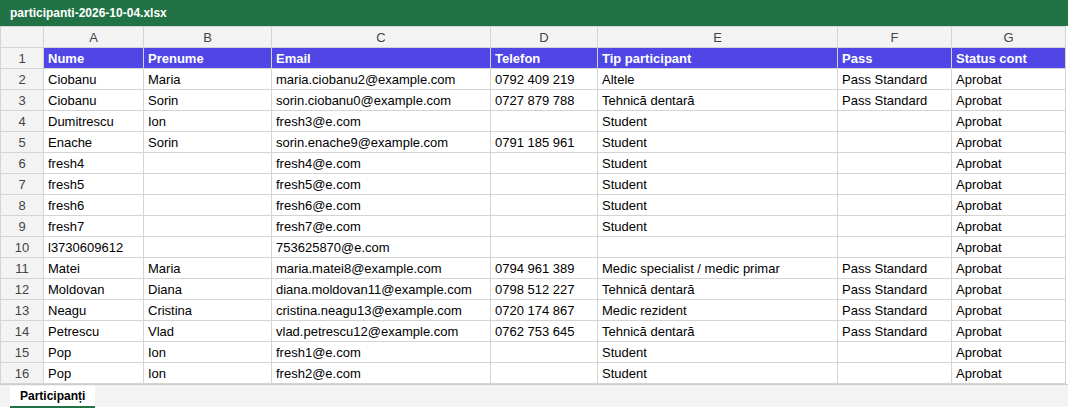Select cell sorin.enache9@example.com

pos(381,143)
